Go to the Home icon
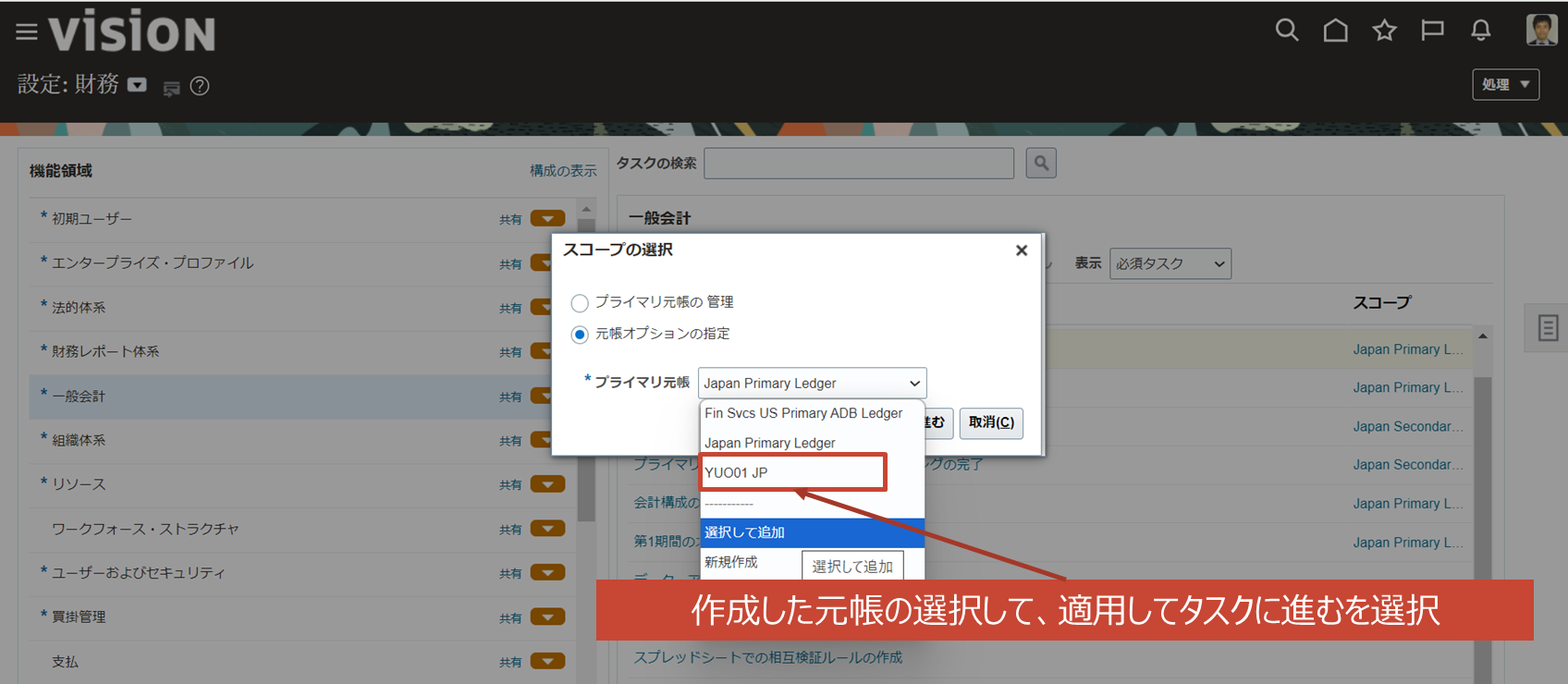 (1335, 31)
